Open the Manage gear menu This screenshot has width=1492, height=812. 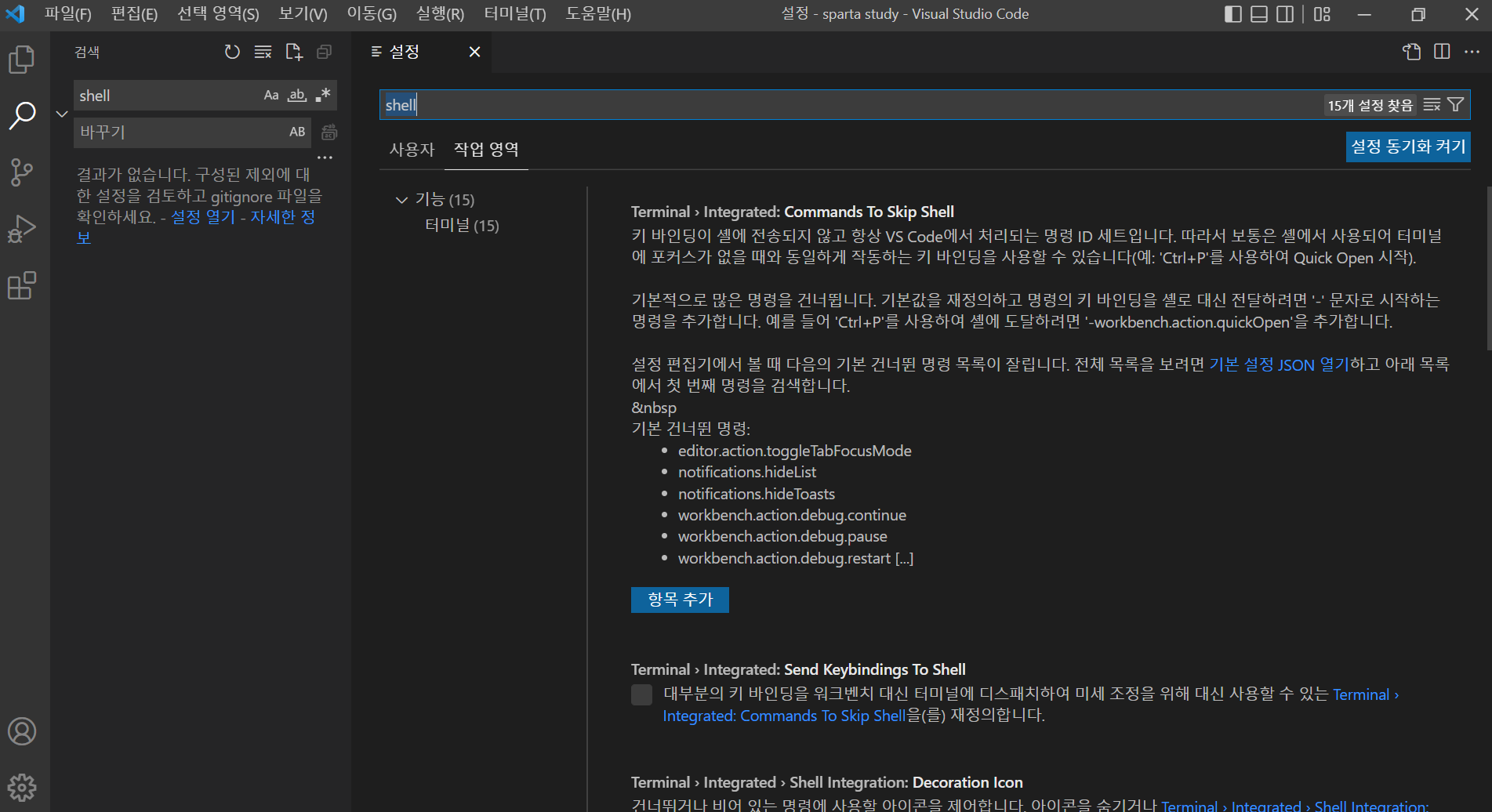(22, 787)
